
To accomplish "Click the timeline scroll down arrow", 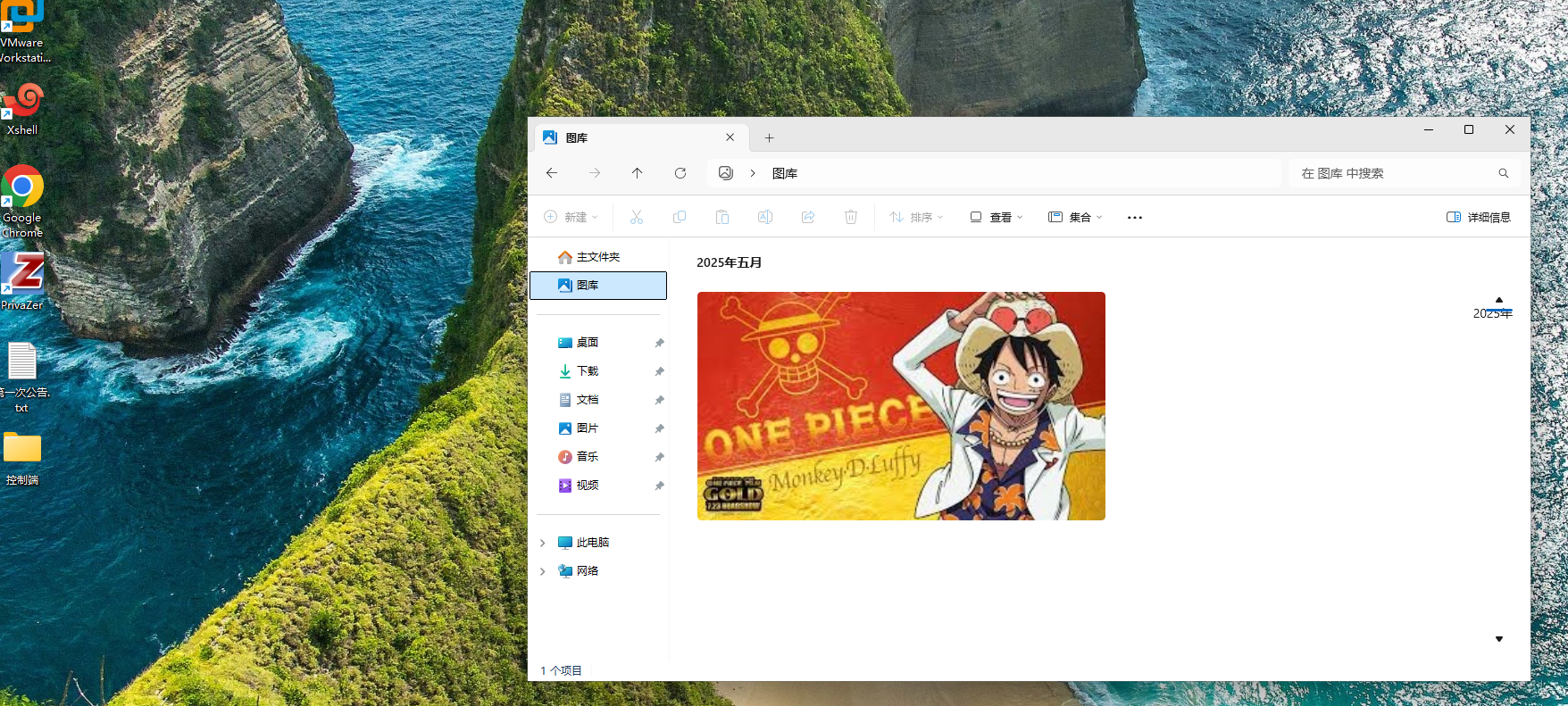I will point(1499,639).
